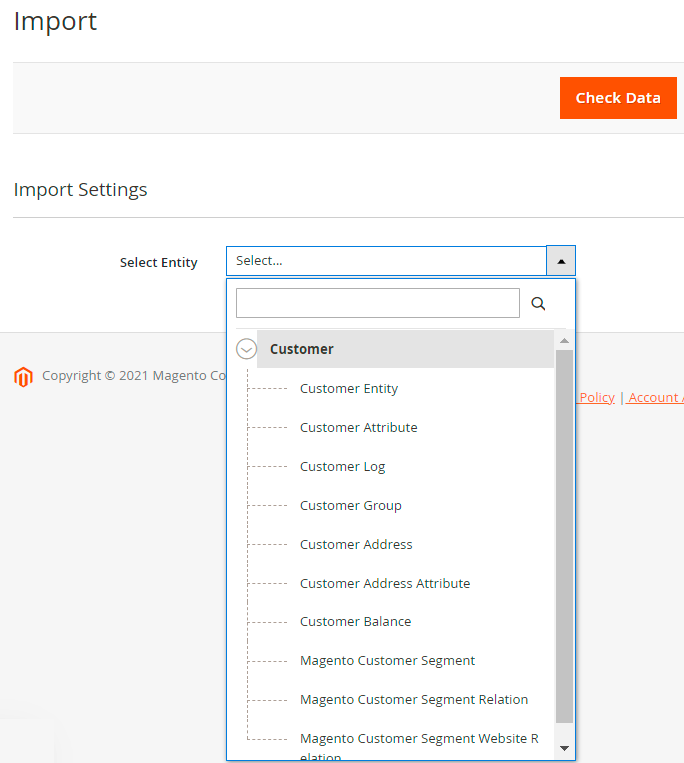Click the search magnifier icon in dropdown
The width and height of the screenshot is (684, 763).
(538, 304)
